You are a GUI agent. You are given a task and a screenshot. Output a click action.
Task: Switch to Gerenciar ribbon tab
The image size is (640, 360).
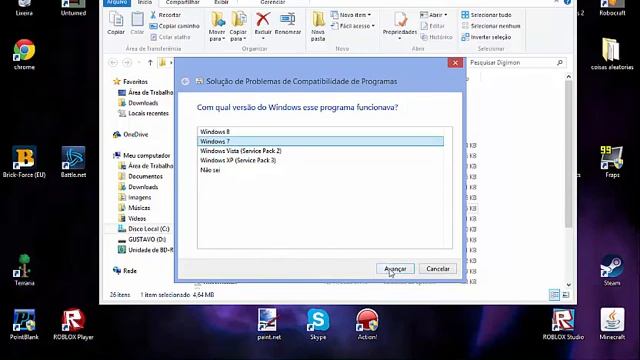coord(273,2)
